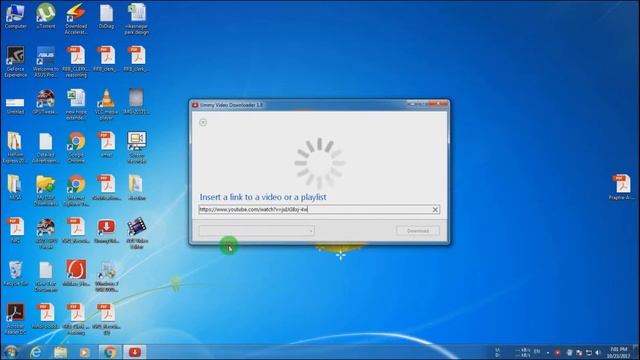Open the Screen Recorder shortcut icon
Screen dimensions: 640x360
pos(137,148)
